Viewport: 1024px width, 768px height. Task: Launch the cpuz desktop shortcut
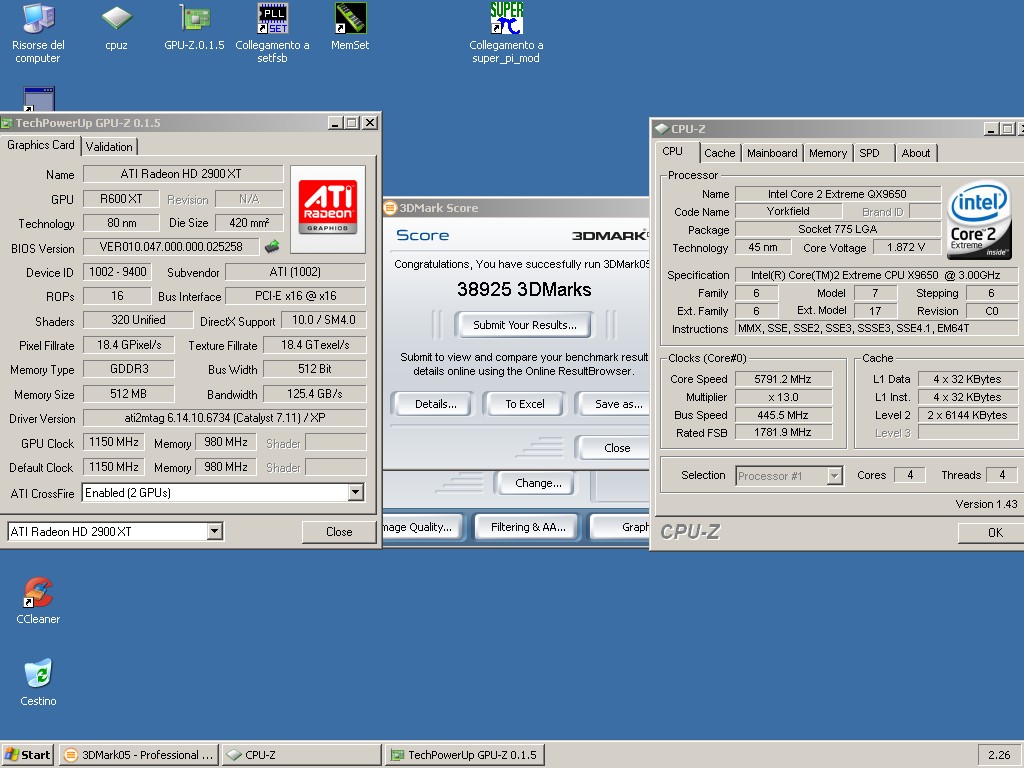point(116,27)
